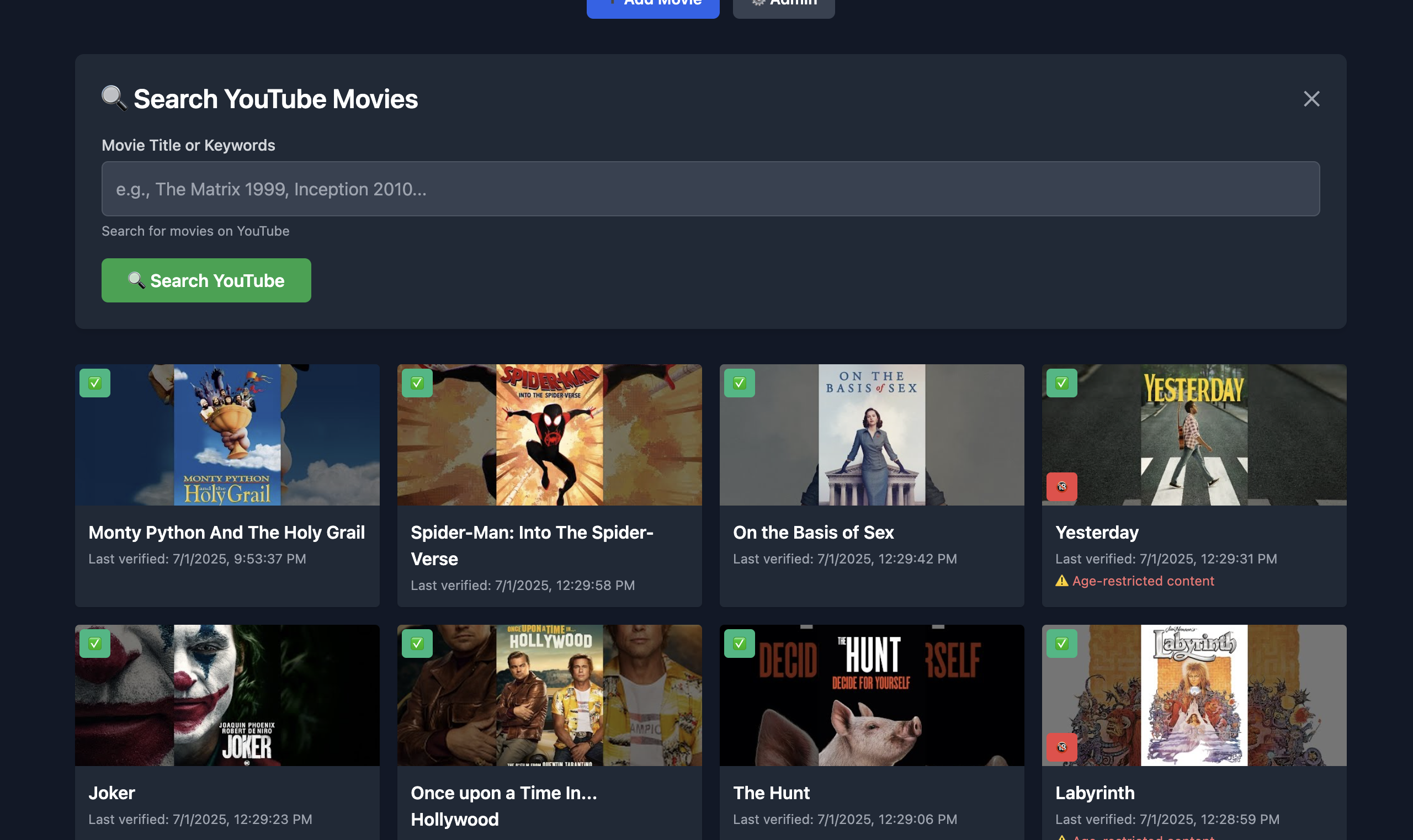Open Spider-Man: Into The Spider-Verse poster

[x=549, y=435]
